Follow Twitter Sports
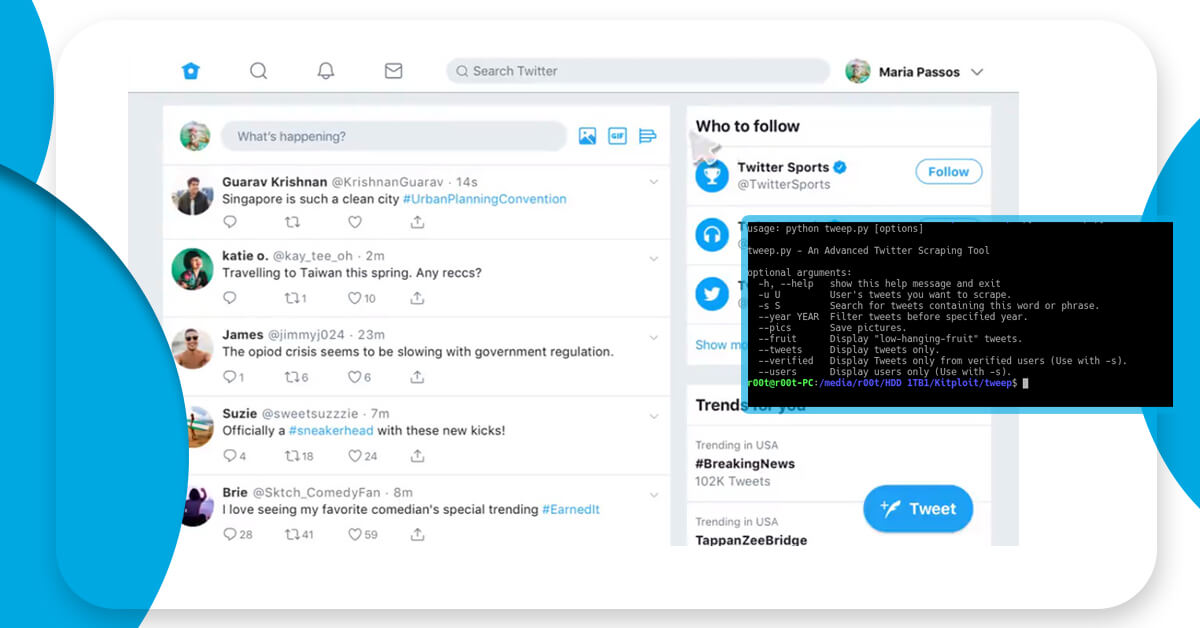The image size is (1200, 628). (948, 172)
